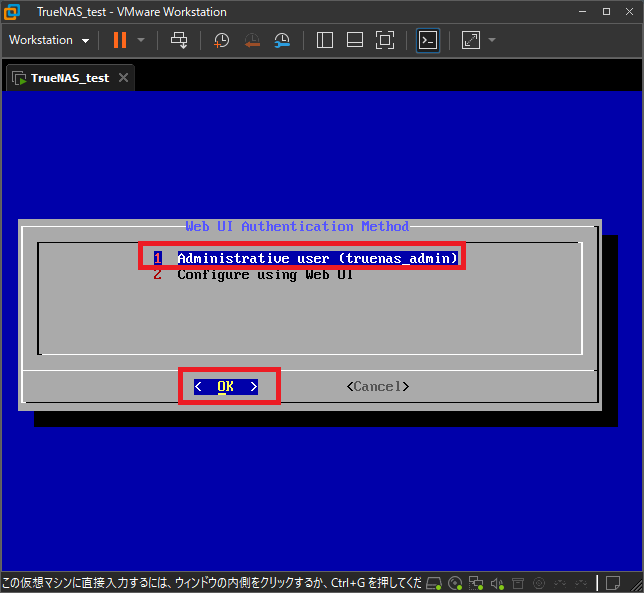The image size is (644, 593).
Task: Select Configure using Web UI option
Action: coord(253,274)
